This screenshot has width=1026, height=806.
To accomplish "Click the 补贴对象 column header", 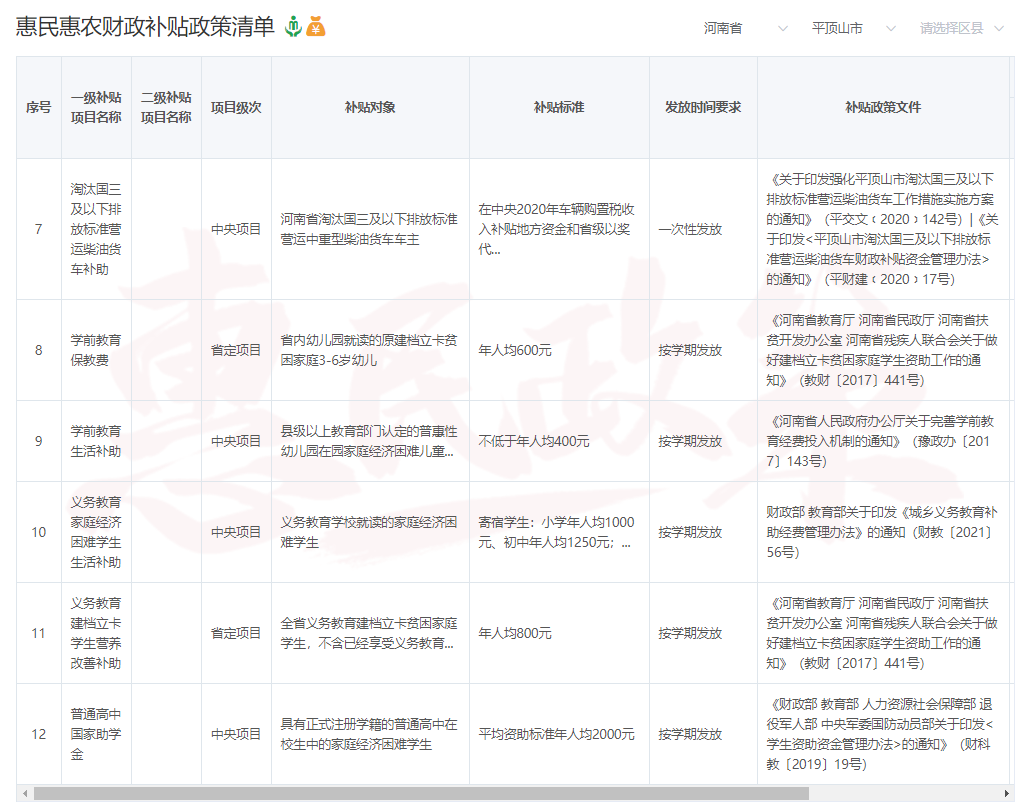I will click(x=370, y=107).
